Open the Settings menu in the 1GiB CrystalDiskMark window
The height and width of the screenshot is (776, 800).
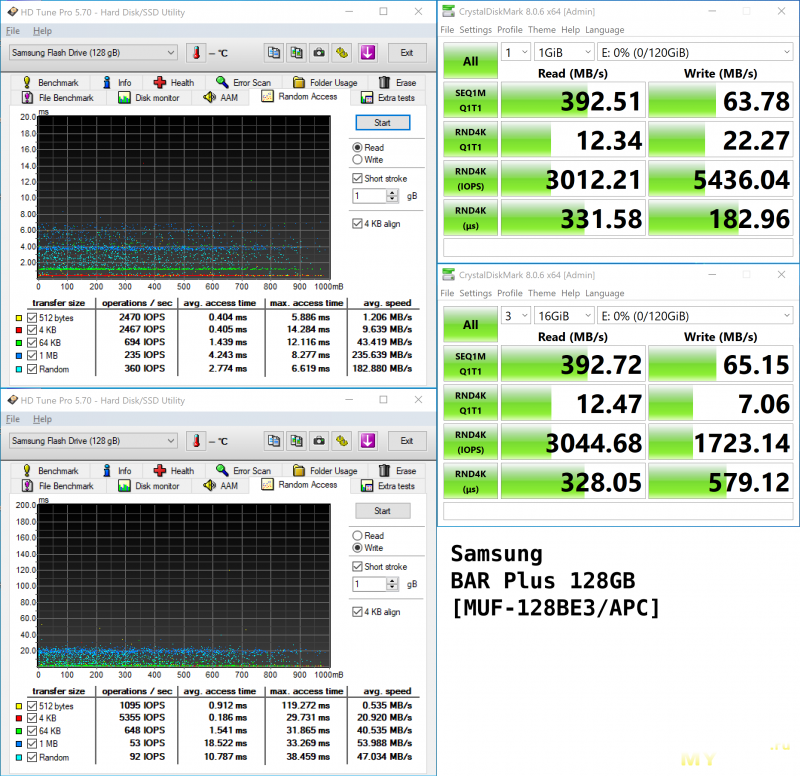point(476,30)
